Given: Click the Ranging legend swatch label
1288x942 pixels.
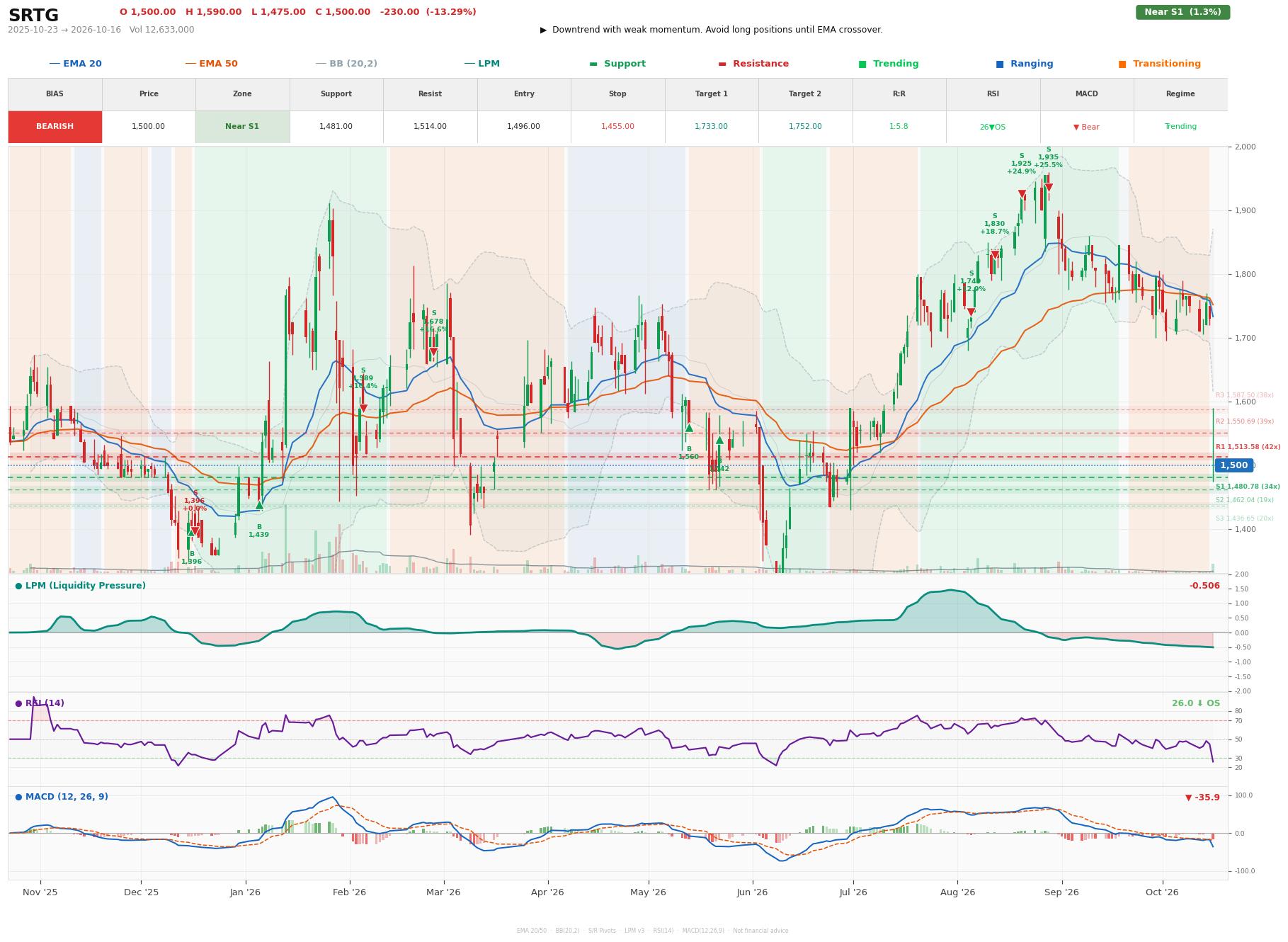Looking at the screenshot, I should pyautogui.click(x=1024, y=64).
